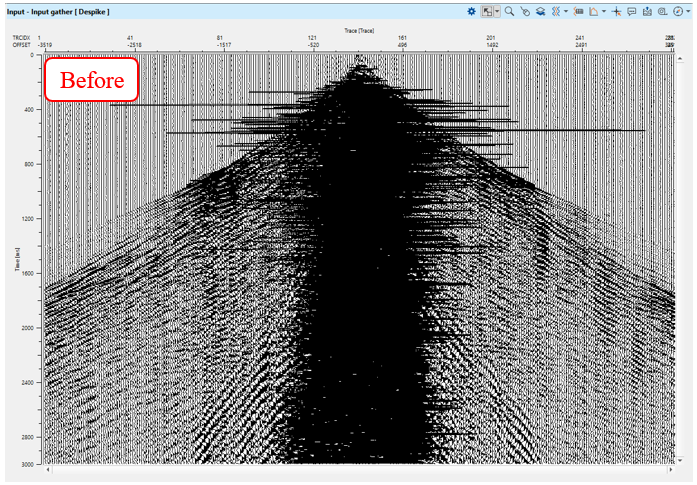The width and height of the screenshot is (697, 485).
Task: Select the magnifier zoom tool
Action: pos(509,12)
